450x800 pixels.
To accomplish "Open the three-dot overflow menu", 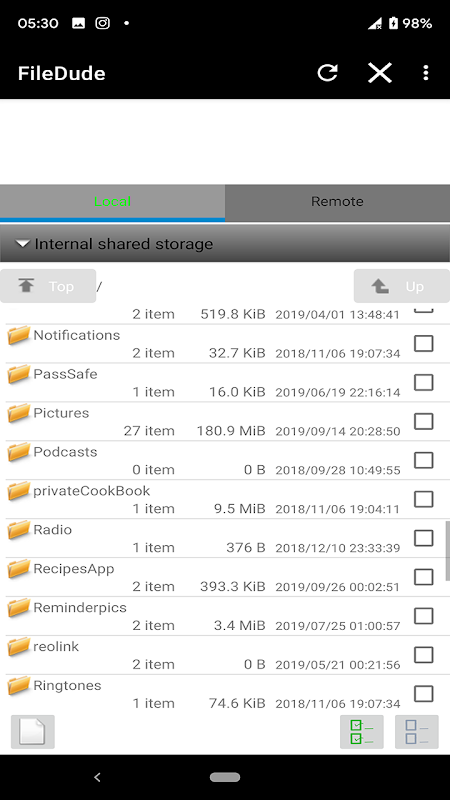I will [426, 73].
